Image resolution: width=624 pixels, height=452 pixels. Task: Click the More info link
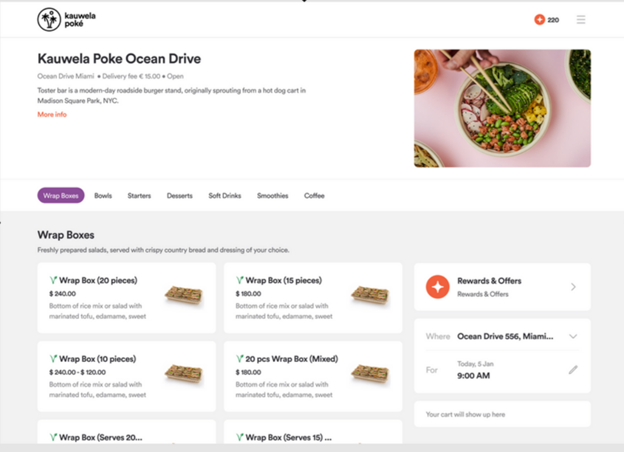pos(52,115)
